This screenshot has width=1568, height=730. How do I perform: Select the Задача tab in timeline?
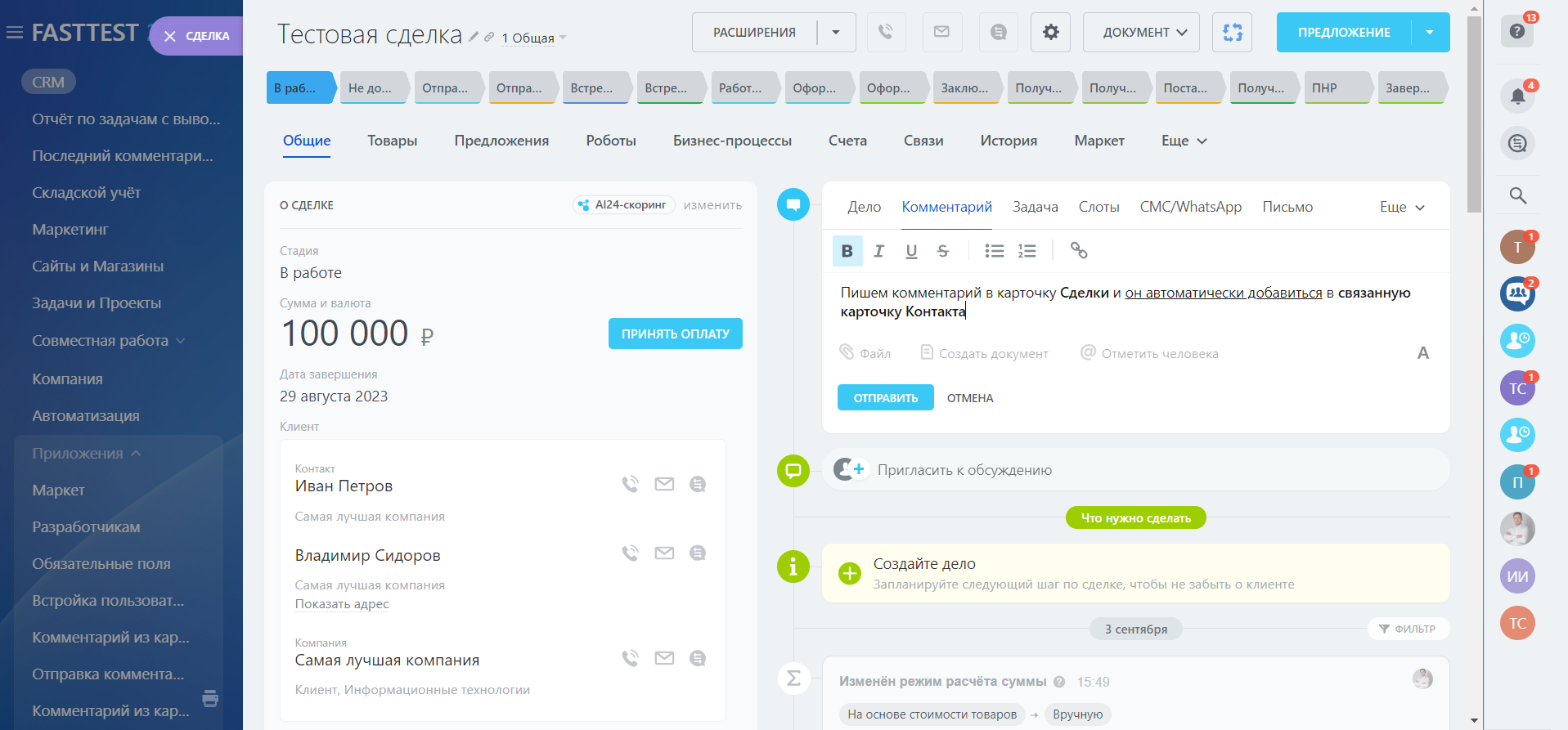tap(1035, 207)
